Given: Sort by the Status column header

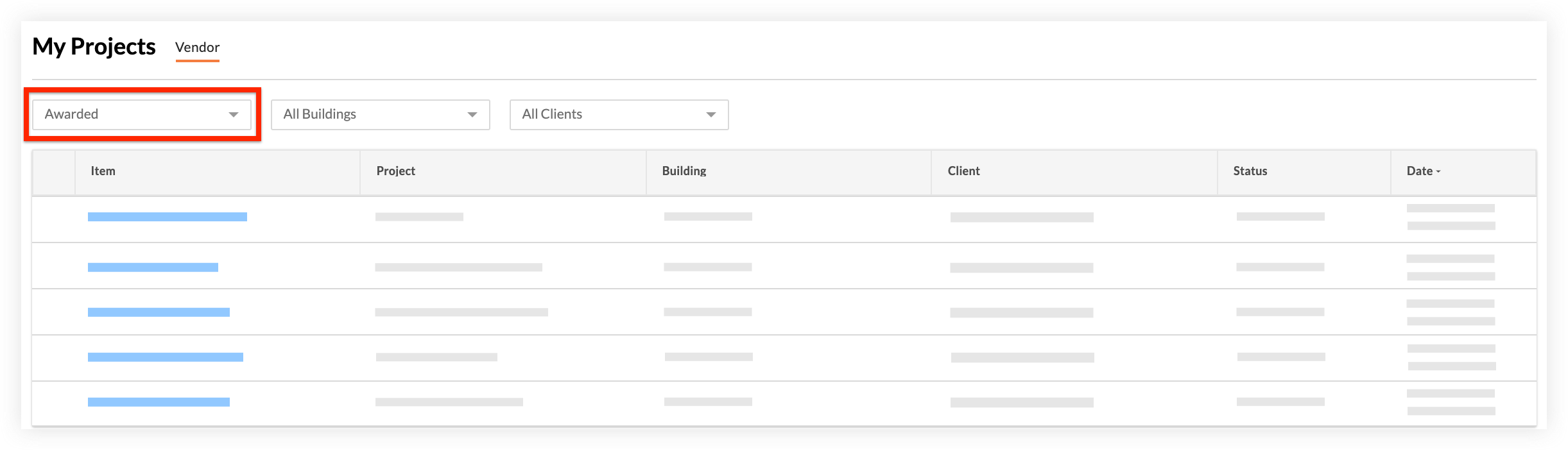Looking at the screenshot, I should (1250, 171).
